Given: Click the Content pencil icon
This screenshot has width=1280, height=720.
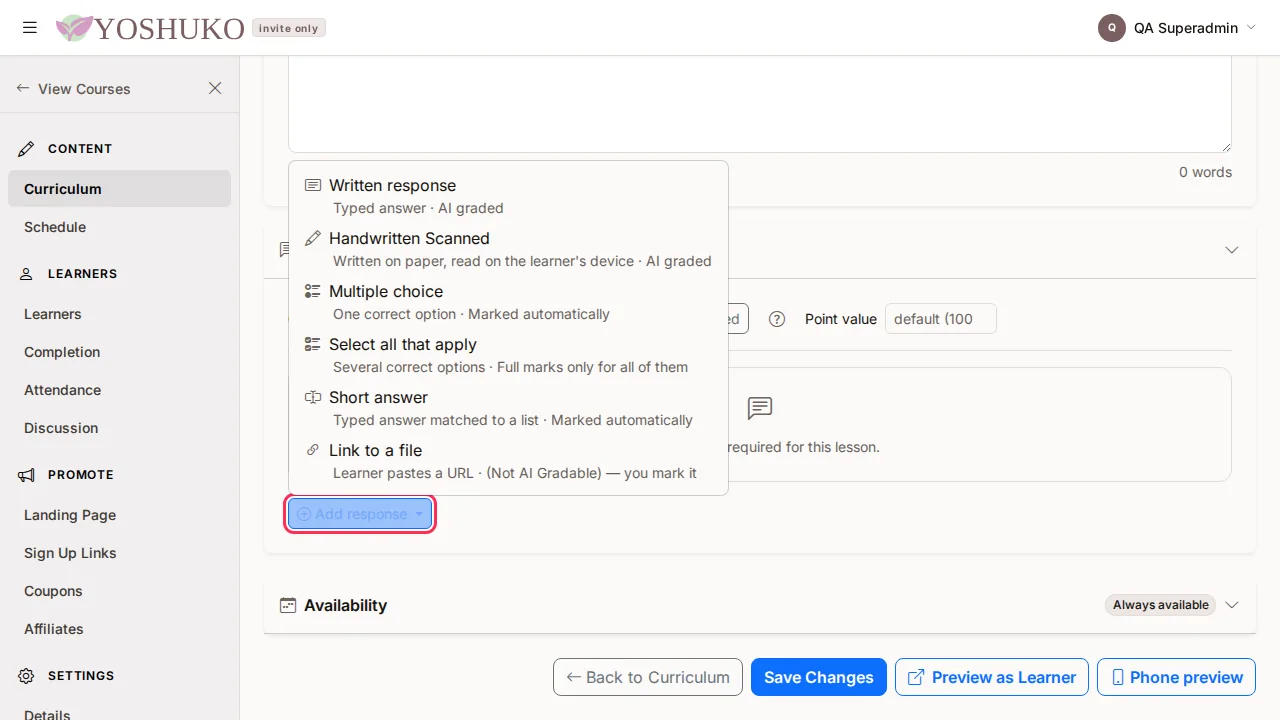Looking at the screenshot, I should (x=27, y=148).
